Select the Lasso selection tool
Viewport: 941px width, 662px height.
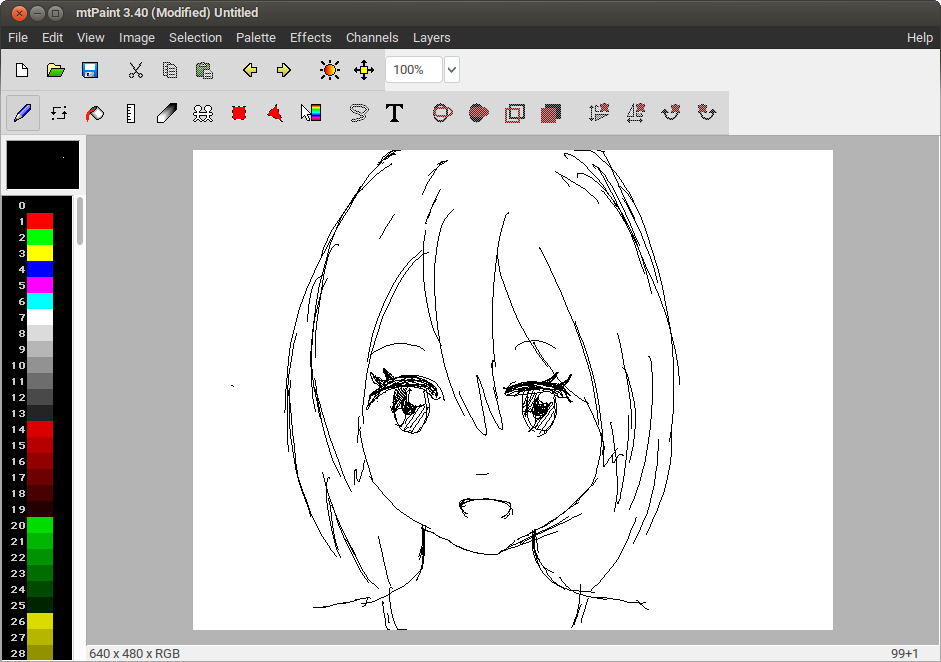pos(357,112)
